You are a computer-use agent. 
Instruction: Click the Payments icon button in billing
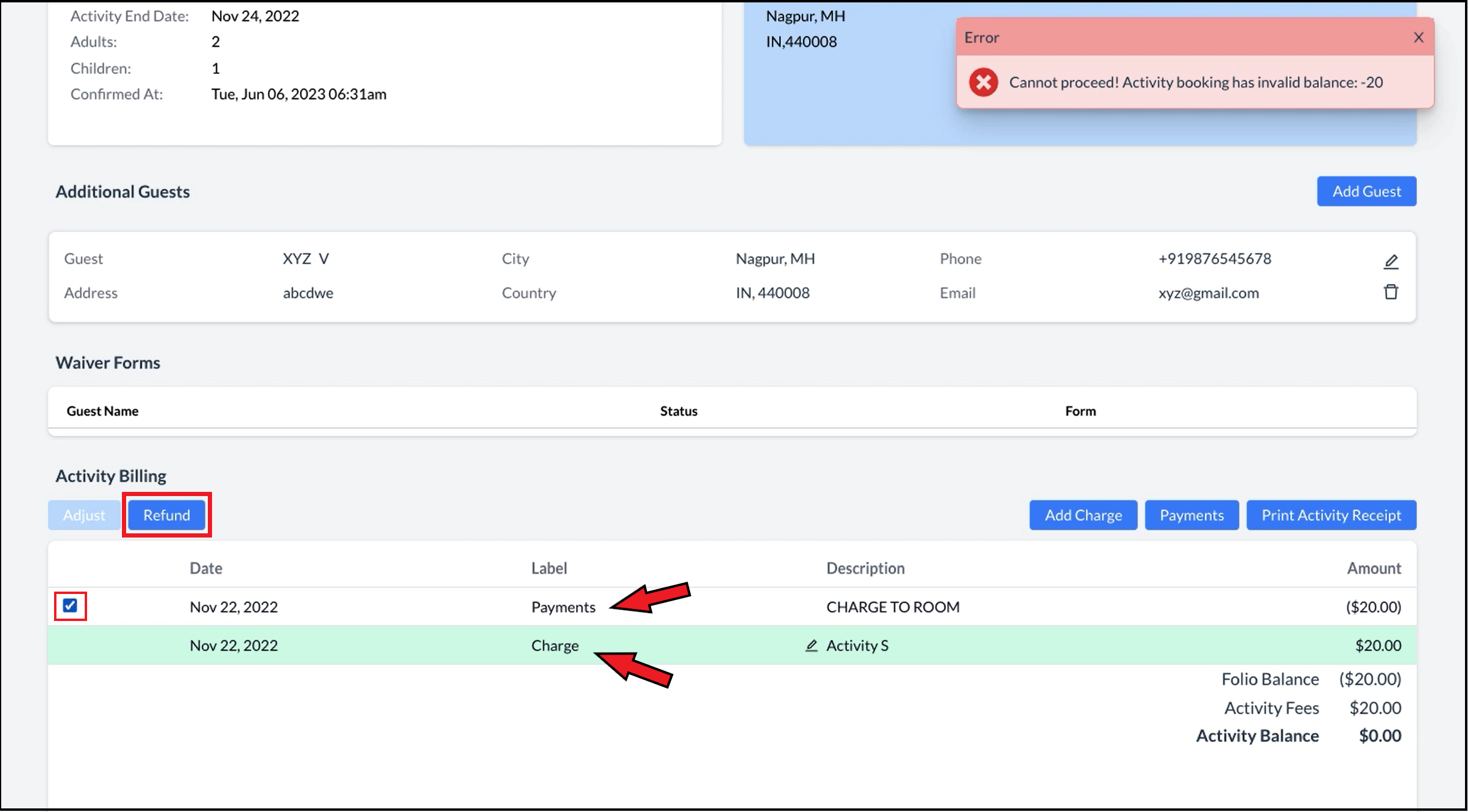[x=1191, y=514]
